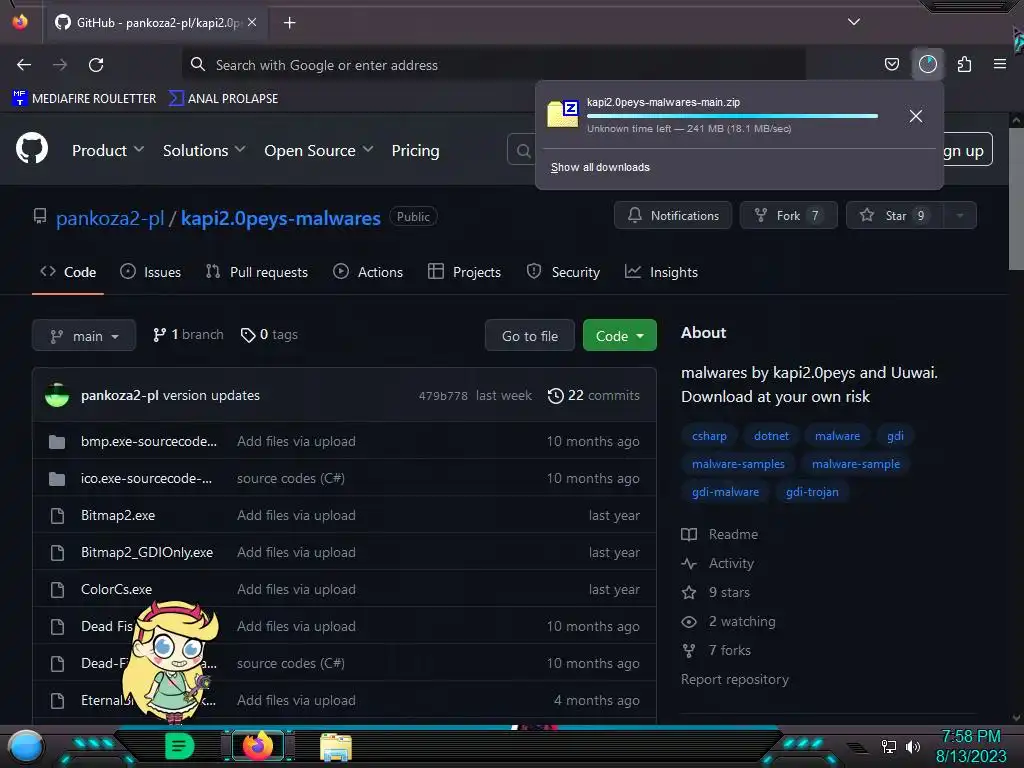1024x768 pixels.
Task: Open the Activity link
Action: click(x=718, y=564)
